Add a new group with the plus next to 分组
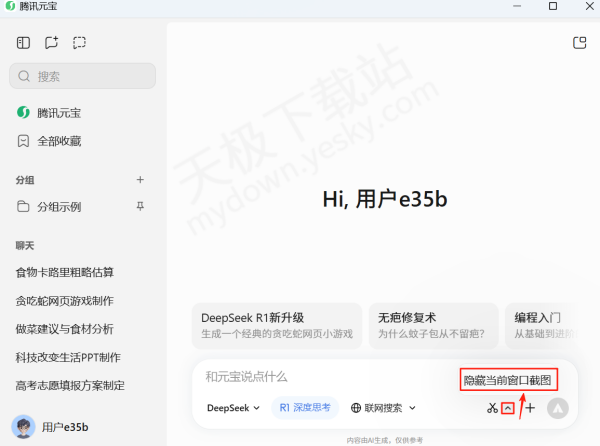 coord(140,180)
